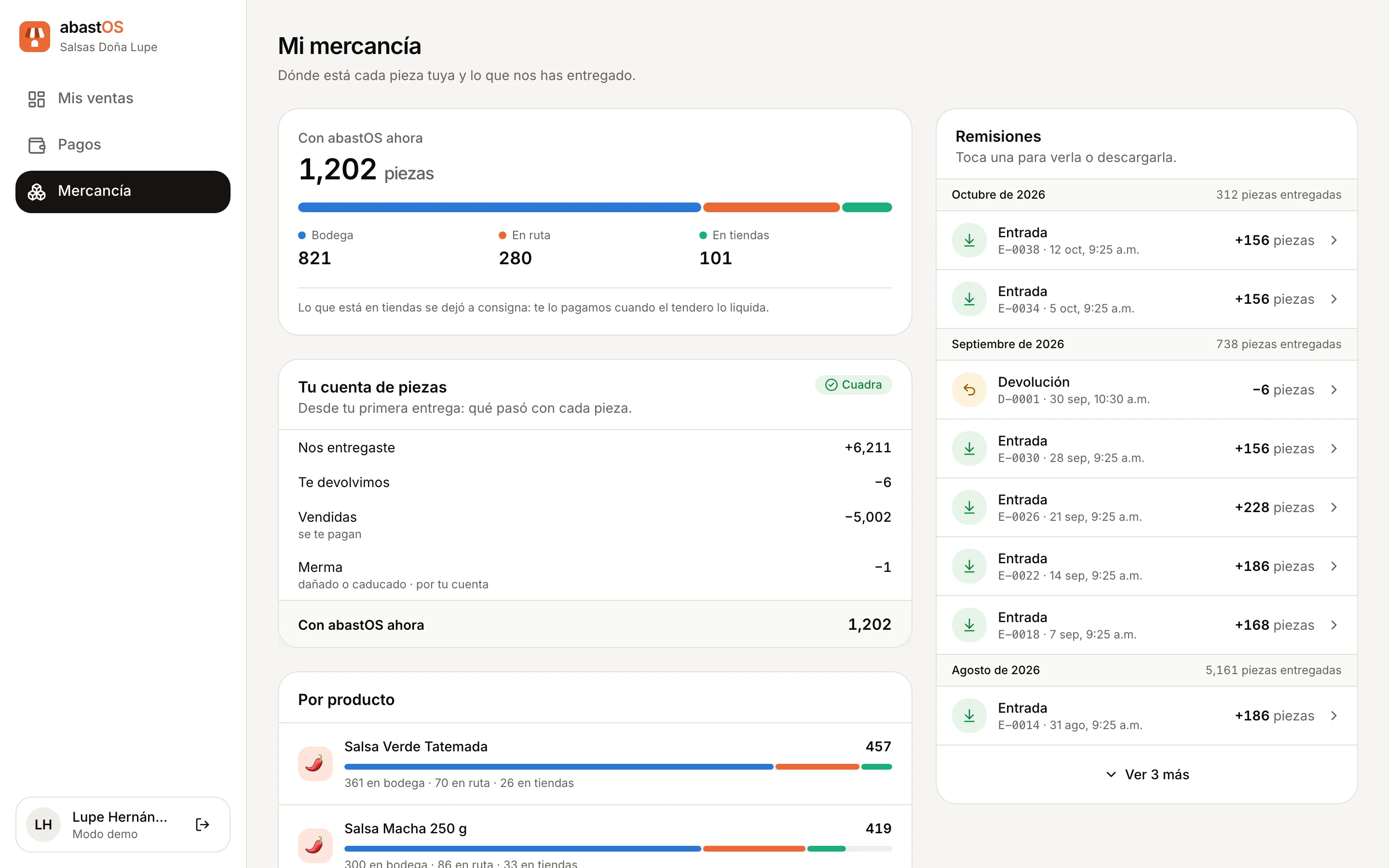
Task: Click the Vendidas row value −5,002
Action: (868, 517)
